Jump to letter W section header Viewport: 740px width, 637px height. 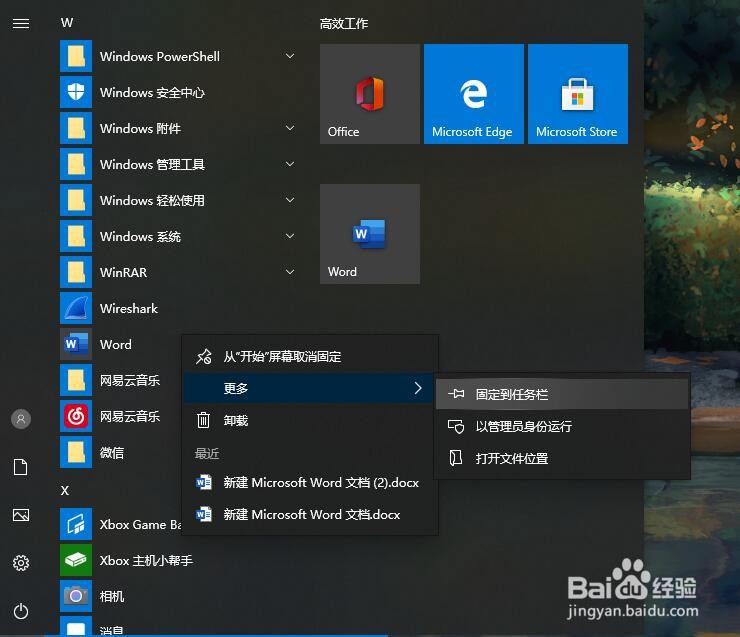(67, 23)
